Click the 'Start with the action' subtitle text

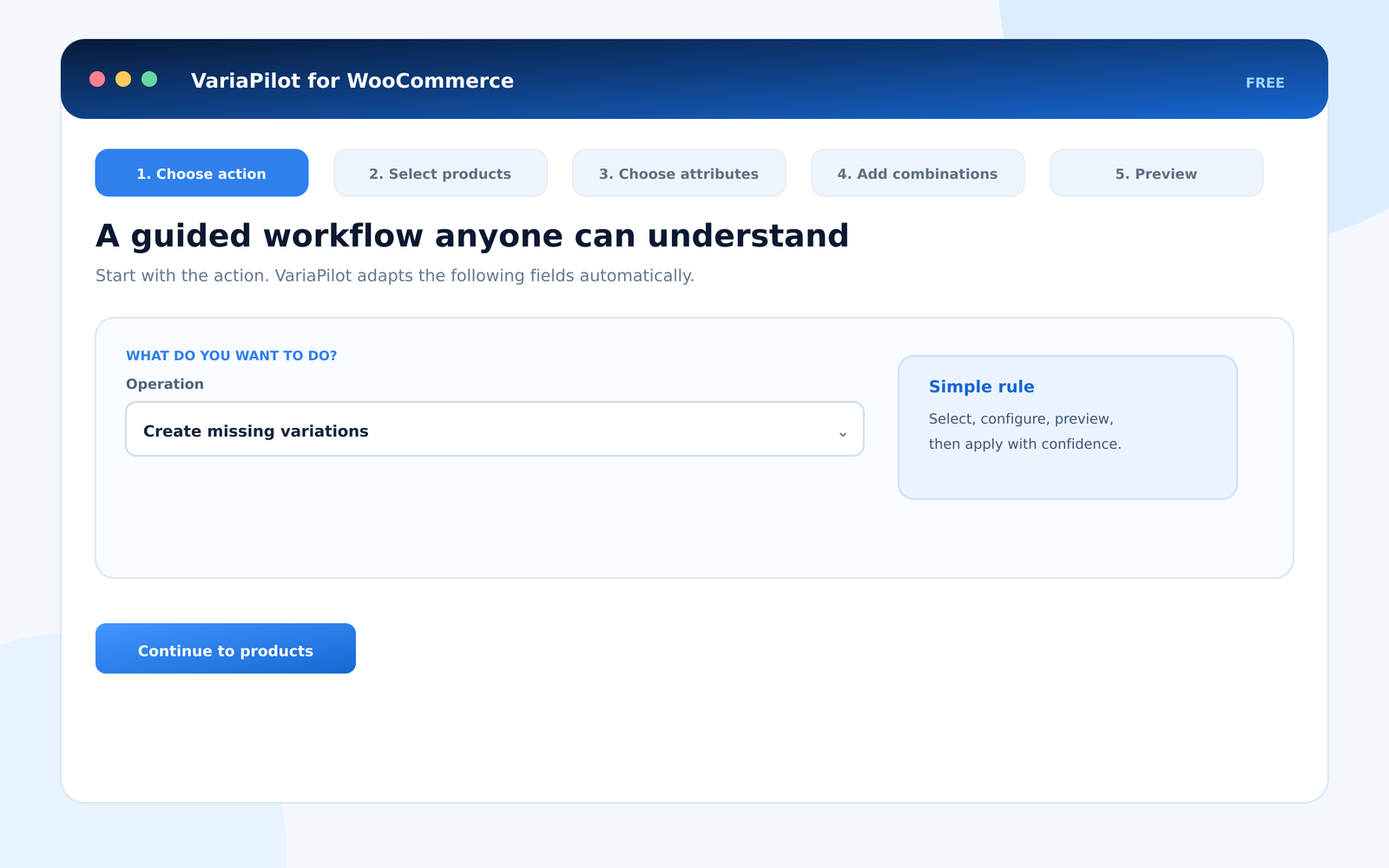395,275
